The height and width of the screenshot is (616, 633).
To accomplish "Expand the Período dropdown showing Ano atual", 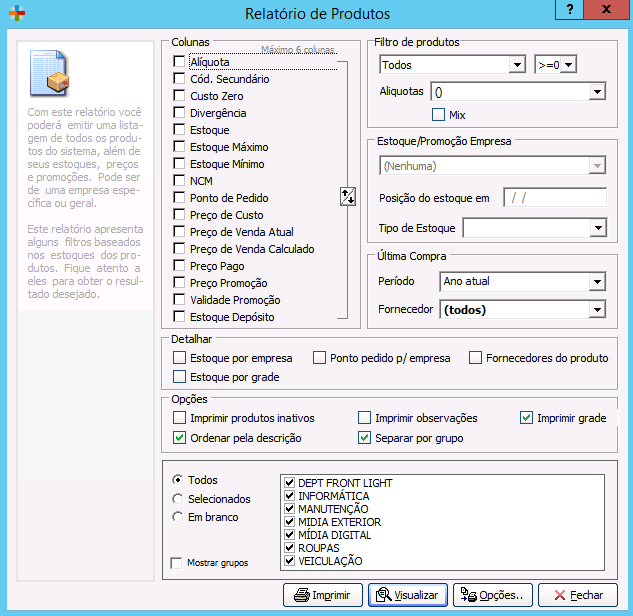I will tap(598, 282).
